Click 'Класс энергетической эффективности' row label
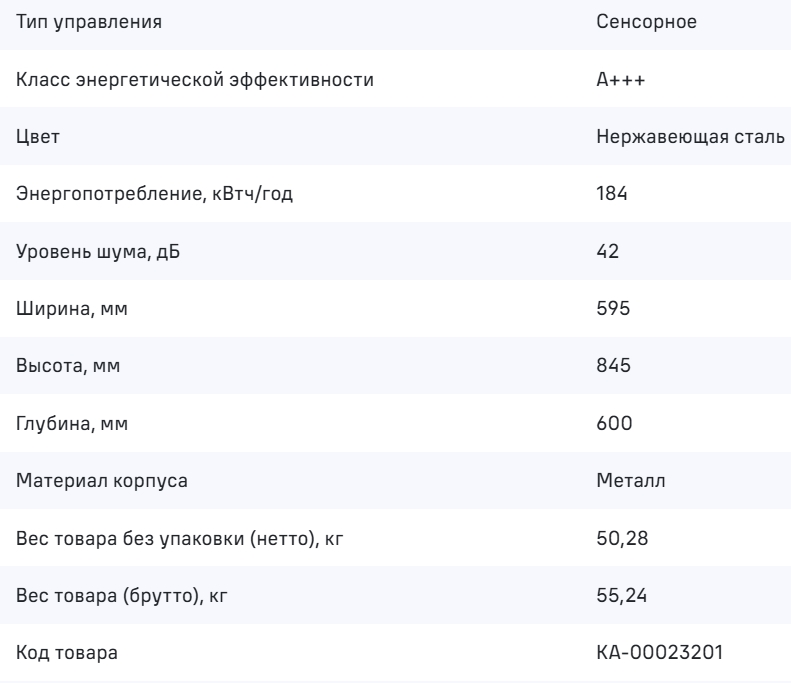Viewport: 791px width, 683px height. [195, 80]
